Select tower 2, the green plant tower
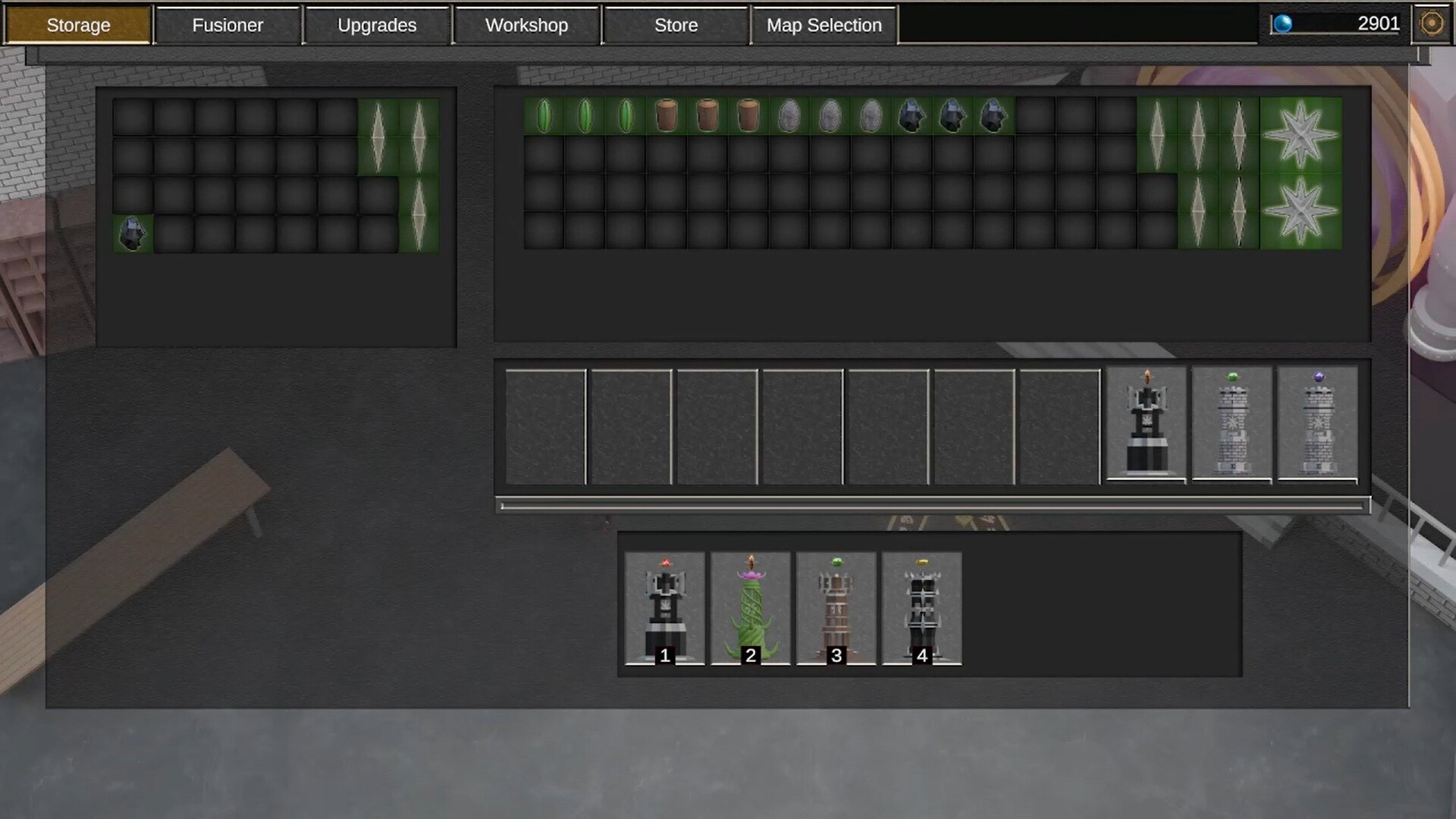 point(751,607)
